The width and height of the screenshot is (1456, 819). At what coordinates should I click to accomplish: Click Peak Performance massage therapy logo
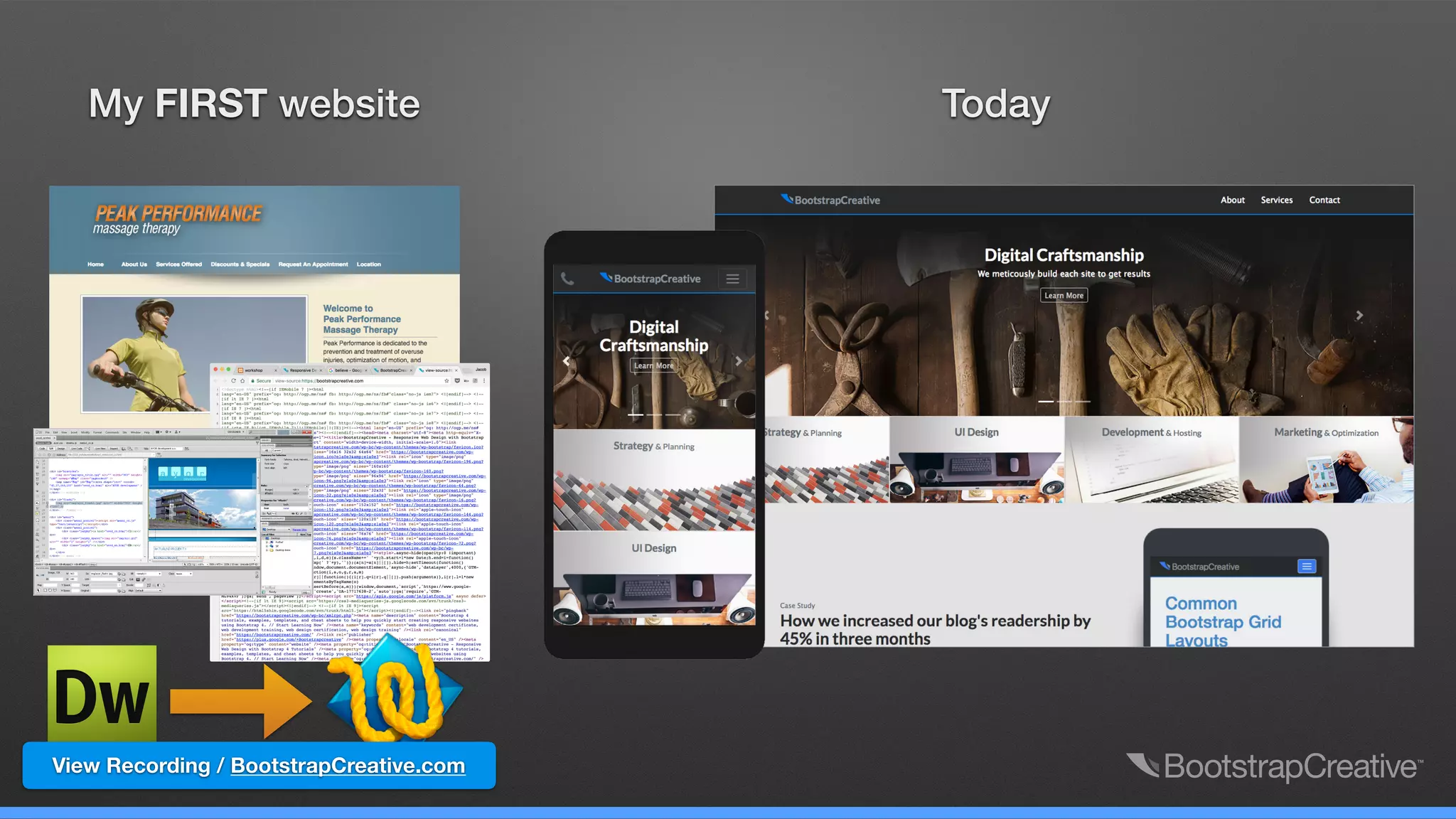tap(178, 219)
